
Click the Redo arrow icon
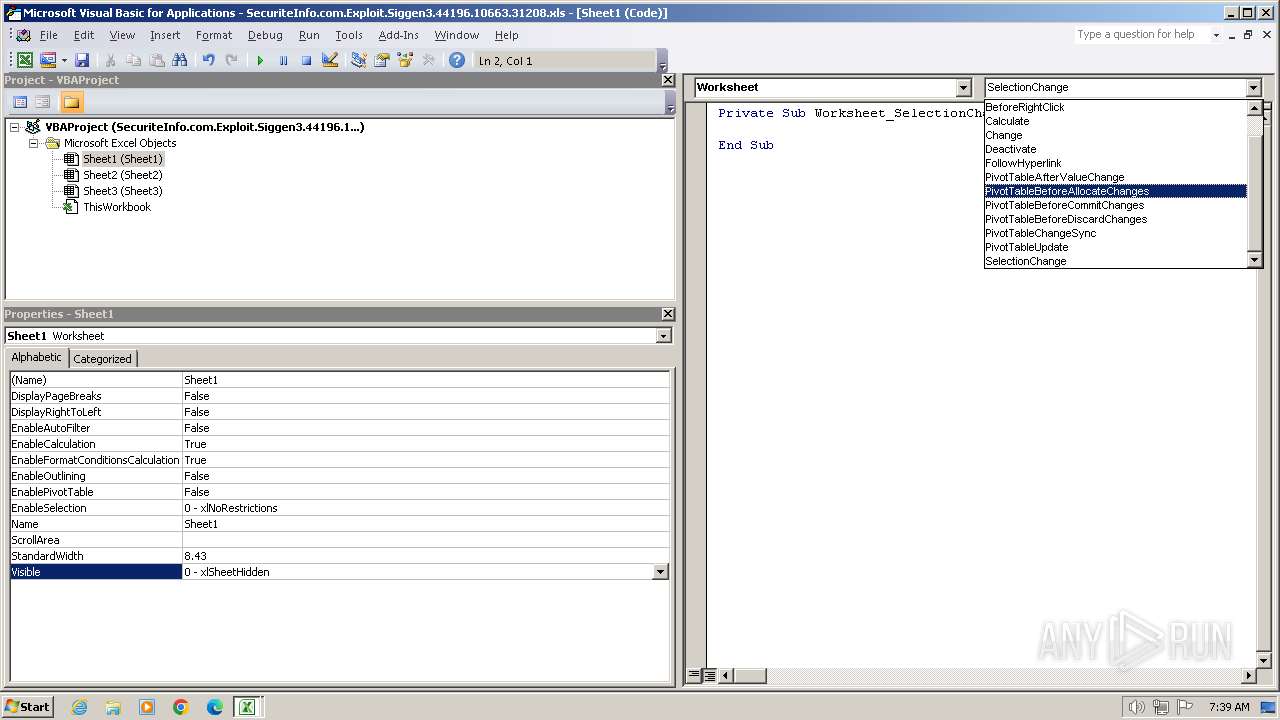231,60
